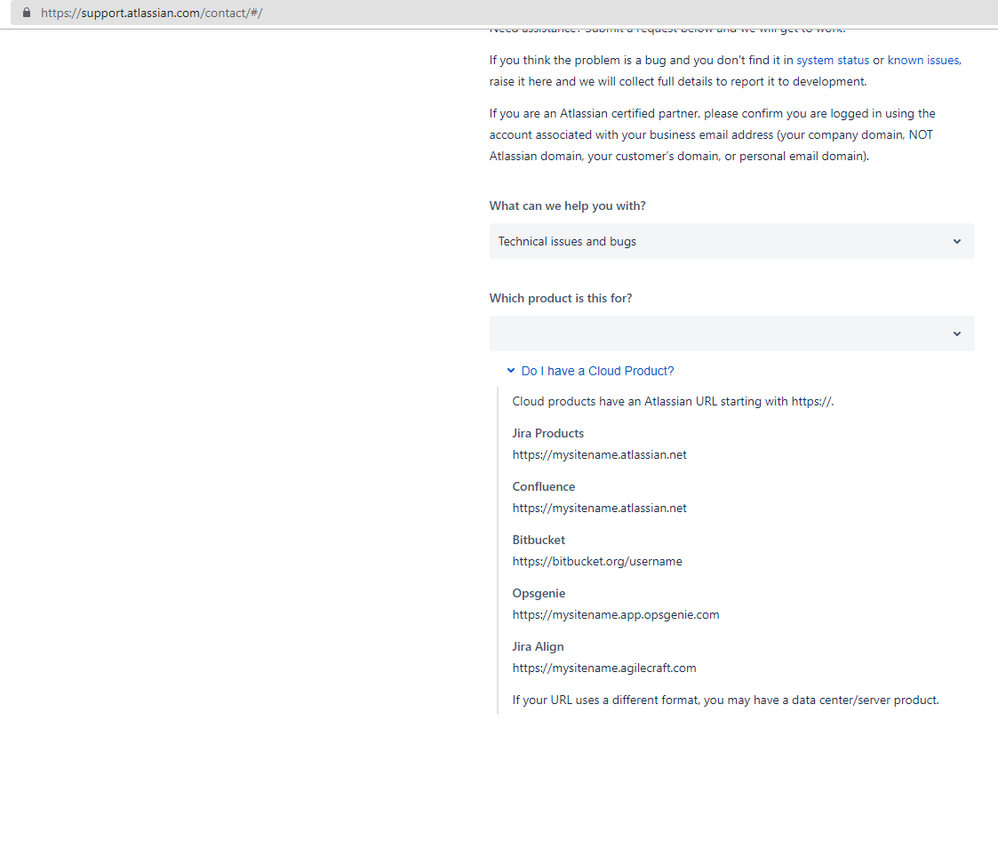998x858 pixels.
Task: Click the Atlassian certified partner paragraph
Action: click(712, 135)
